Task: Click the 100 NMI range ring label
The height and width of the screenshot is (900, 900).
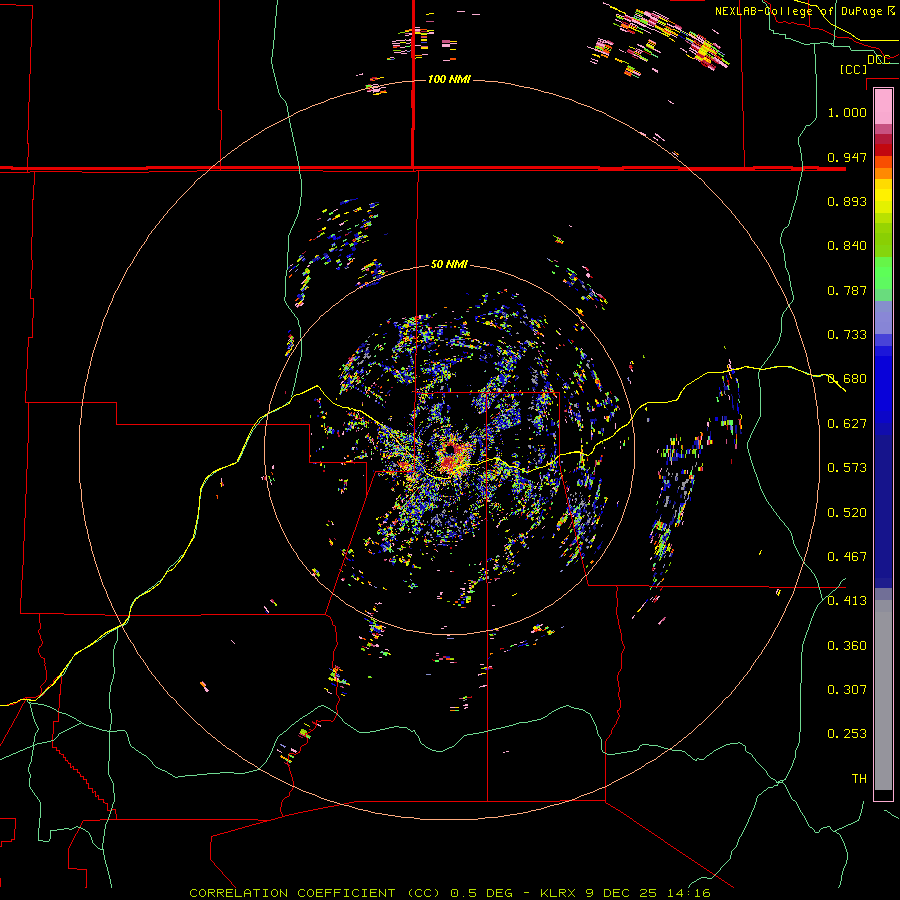Action: tap(449, 79)
